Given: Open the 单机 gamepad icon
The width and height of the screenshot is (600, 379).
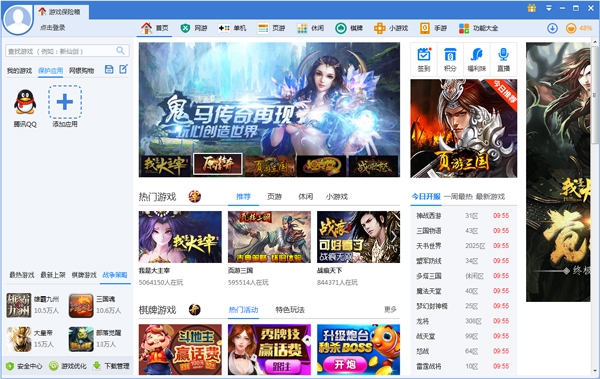Looking at the screenshot, I should [x=224, y=28].
